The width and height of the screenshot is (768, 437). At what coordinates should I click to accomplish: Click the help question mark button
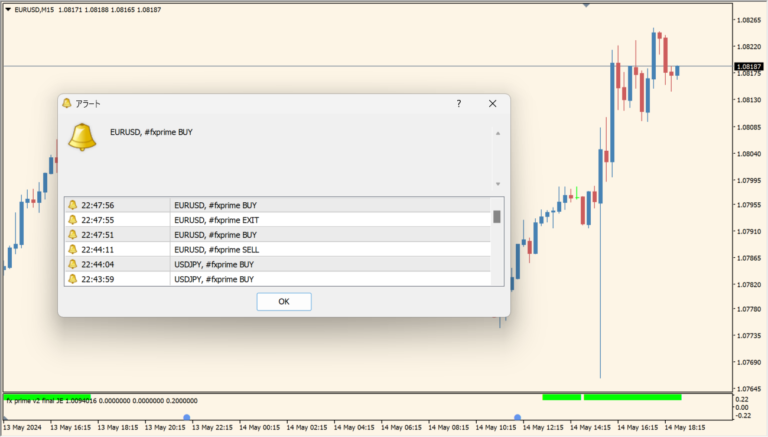458,103
